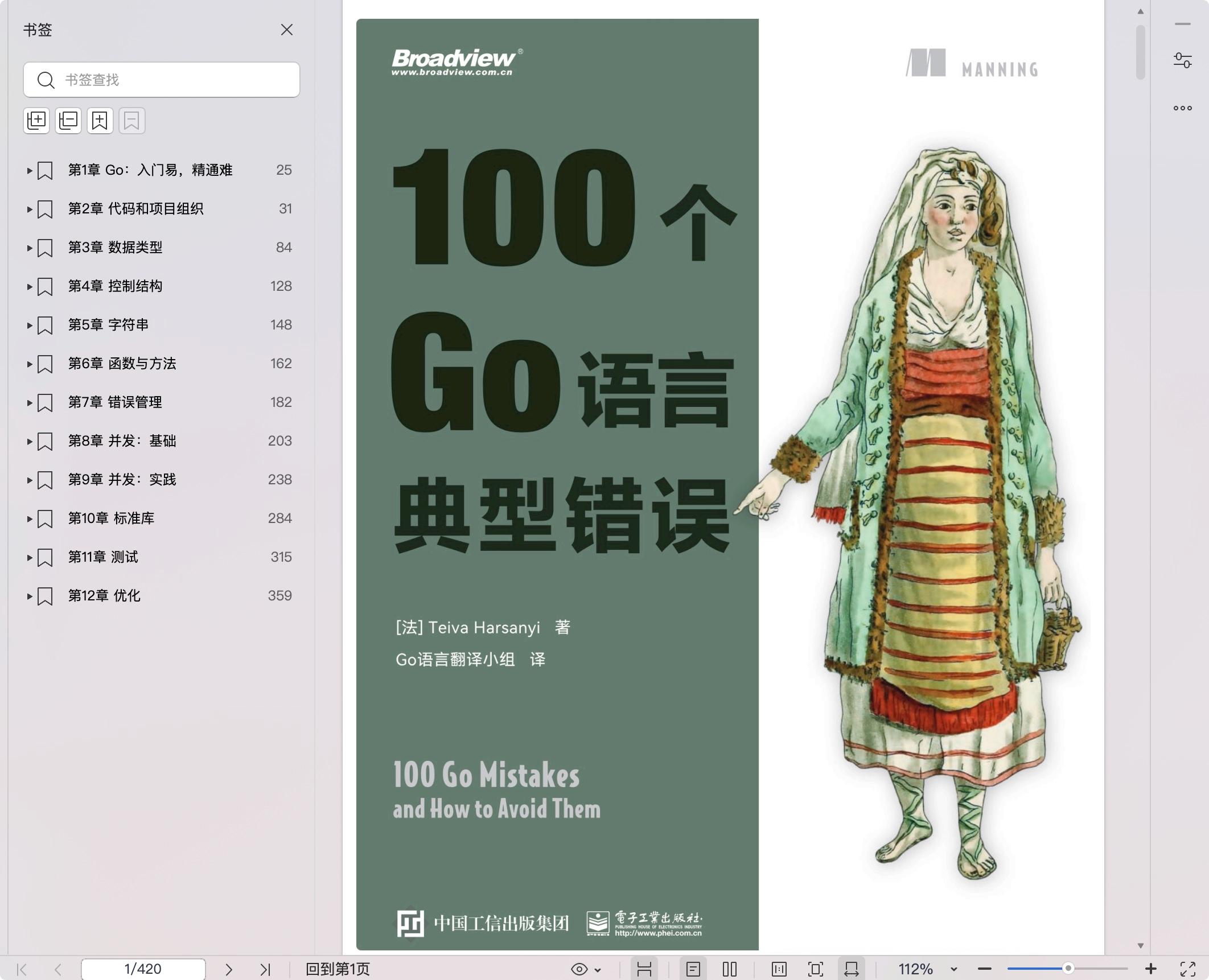Image resolution: width=1209 pixels, height=980 pixels.
Task: Click bookmark icon beside 第6章 函数与方法
Action: [x=45, y=364]
